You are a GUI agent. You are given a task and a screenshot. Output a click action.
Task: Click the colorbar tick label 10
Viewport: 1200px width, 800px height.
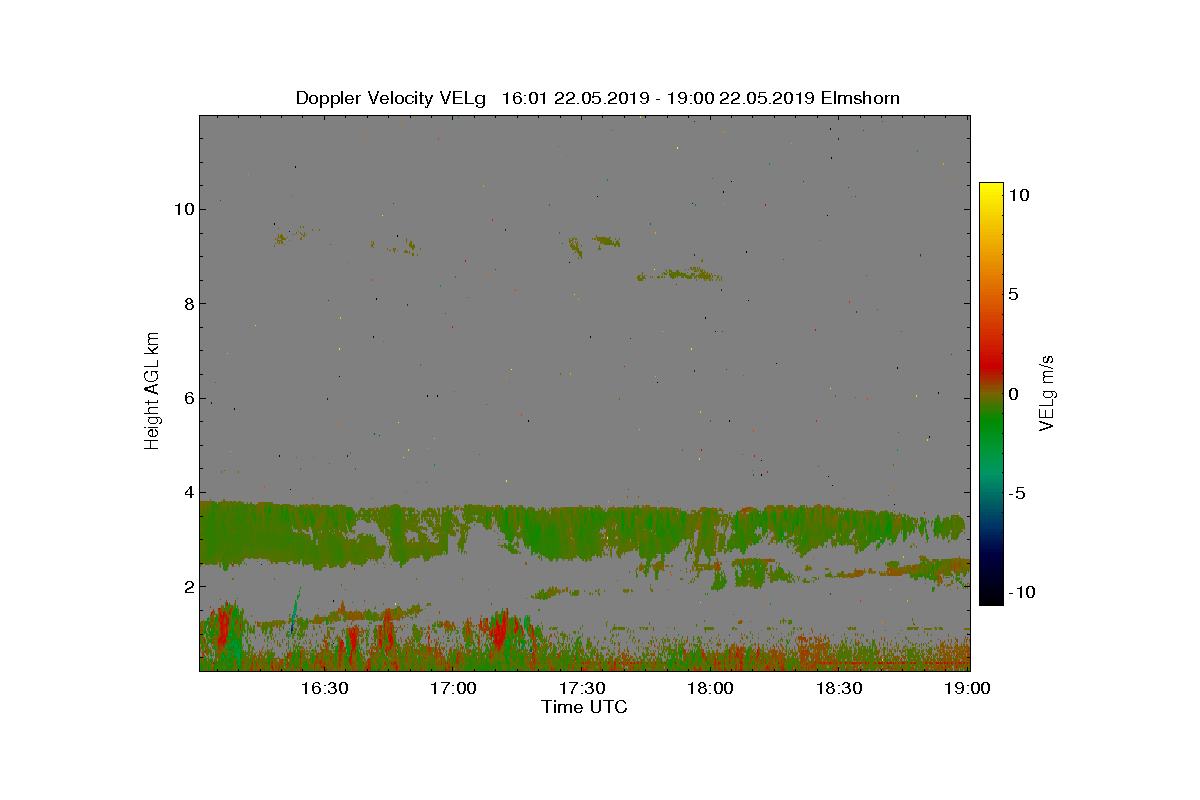pyautogui.click(x=1019, y=196)
